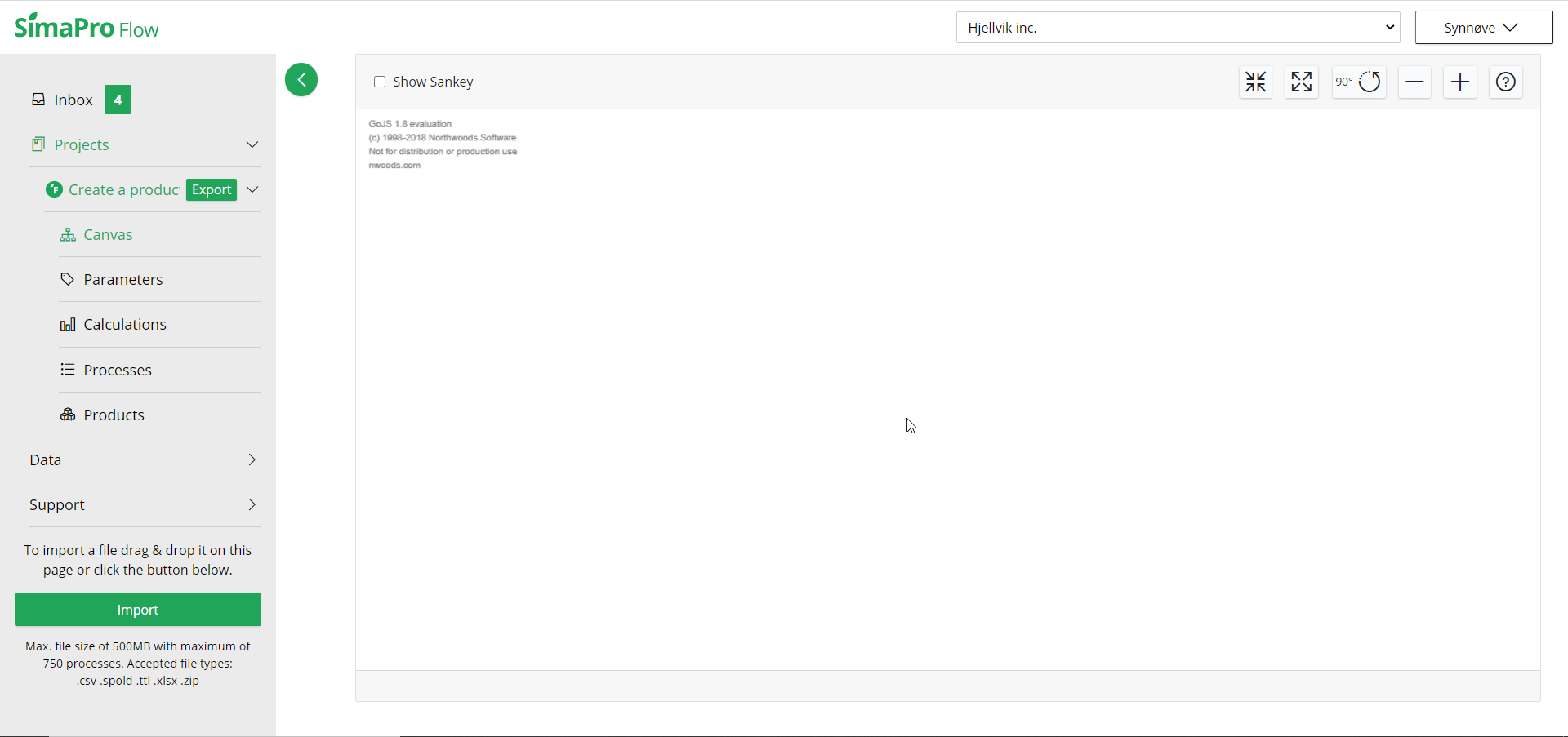Click the green project icon beside Create a product
Screen dimensions: 1568x737
(54, 189)
